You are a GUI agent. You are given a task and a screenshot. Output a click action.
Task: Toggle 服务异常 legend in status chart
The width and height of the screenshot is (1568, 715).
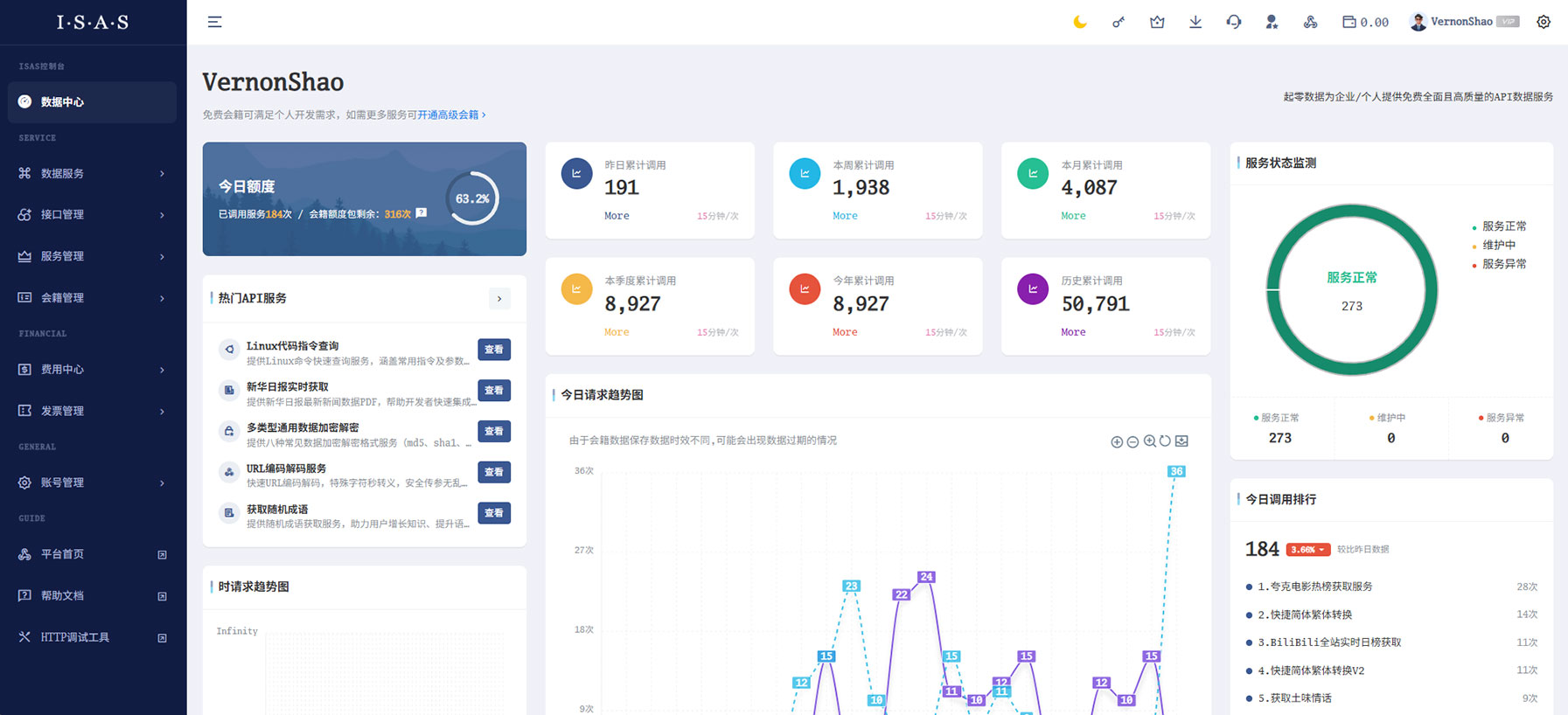pos(1500,264)
